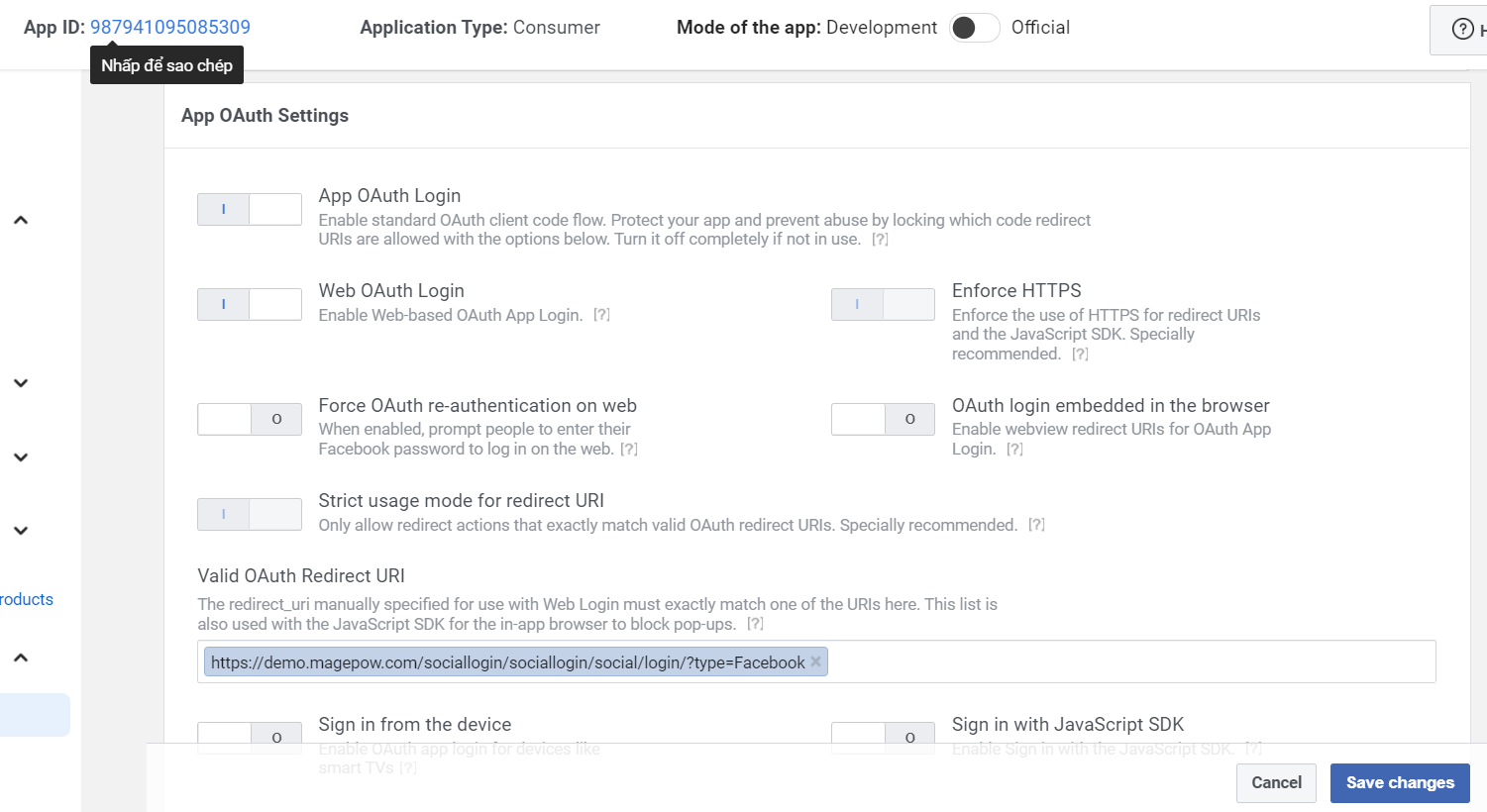1487x812 pixels.
Task: Open help for Valid OAuth Redirect URI
Action: (x=755, y=624)
